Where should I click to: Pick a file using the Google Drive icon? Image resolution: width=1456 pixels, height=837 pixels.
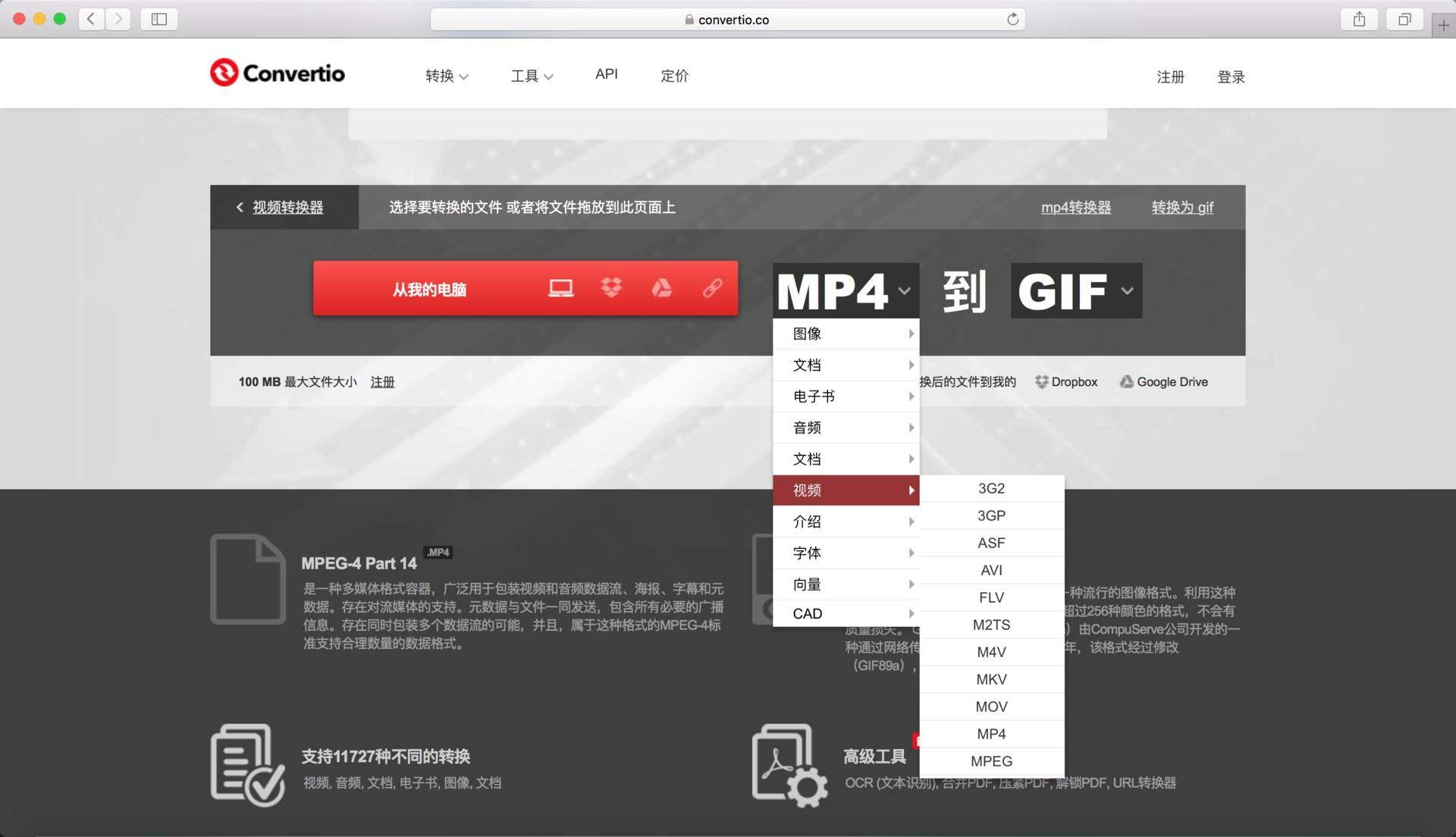click(661, 288)
